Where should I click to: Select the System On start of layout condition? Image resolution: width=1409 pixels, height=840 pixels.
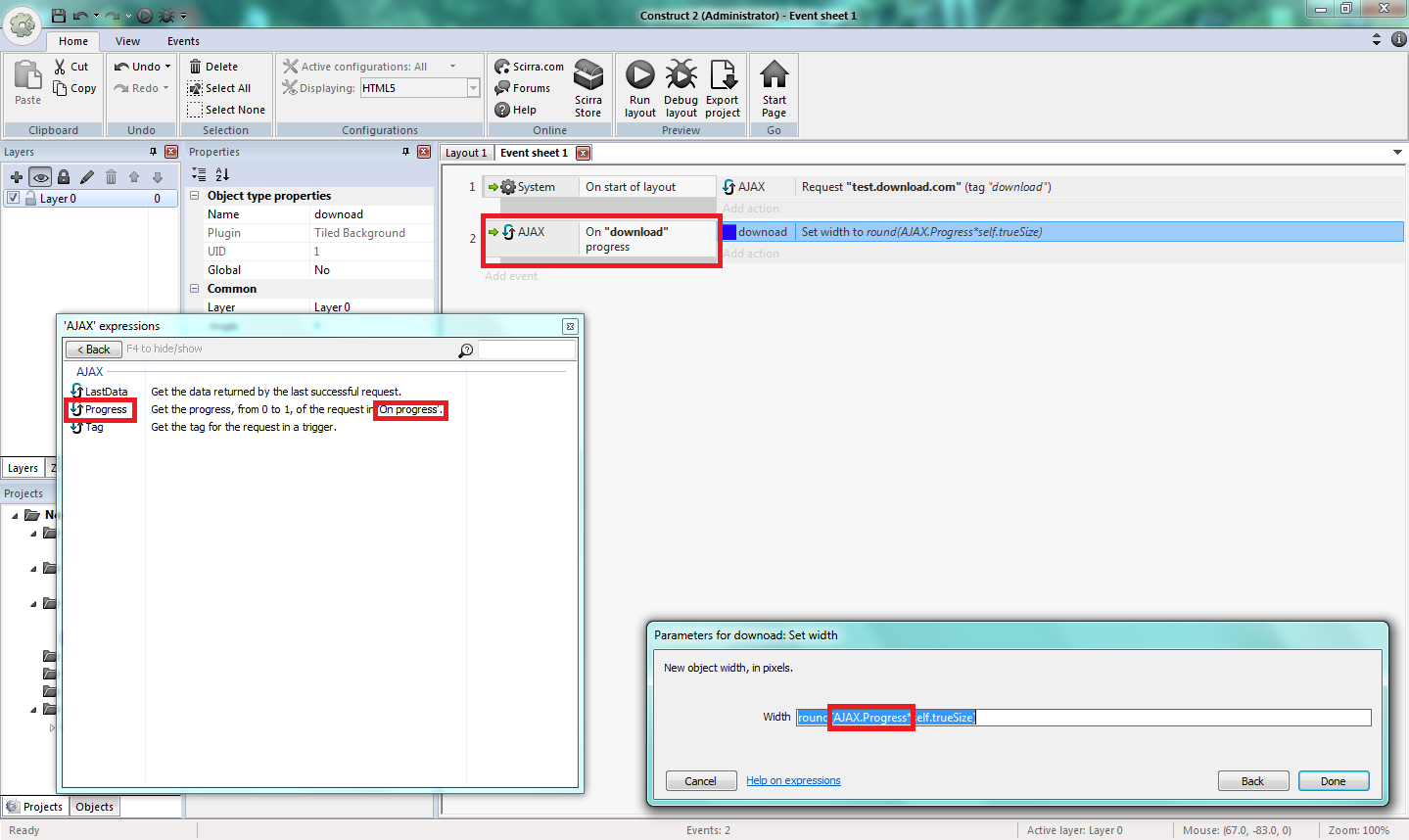[x=599, y=187]
